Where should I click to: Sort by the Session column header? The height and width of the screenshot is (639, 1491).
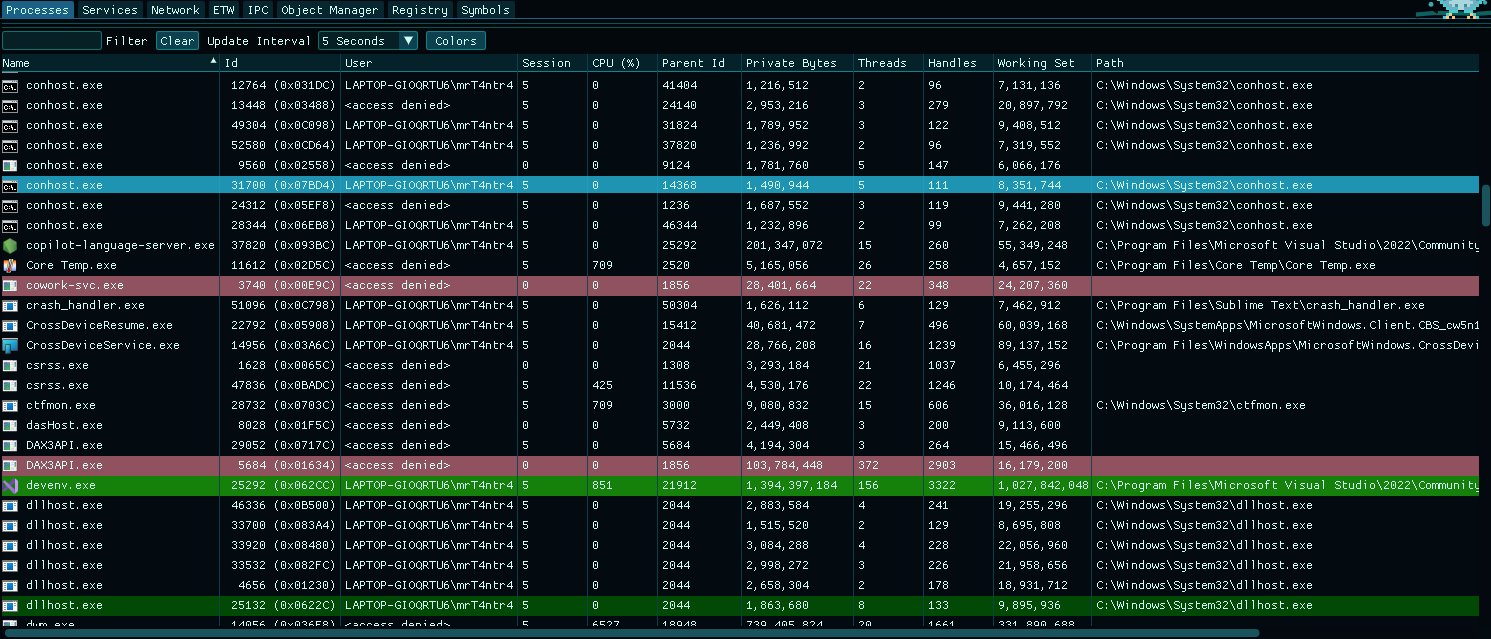pos(553,63)
